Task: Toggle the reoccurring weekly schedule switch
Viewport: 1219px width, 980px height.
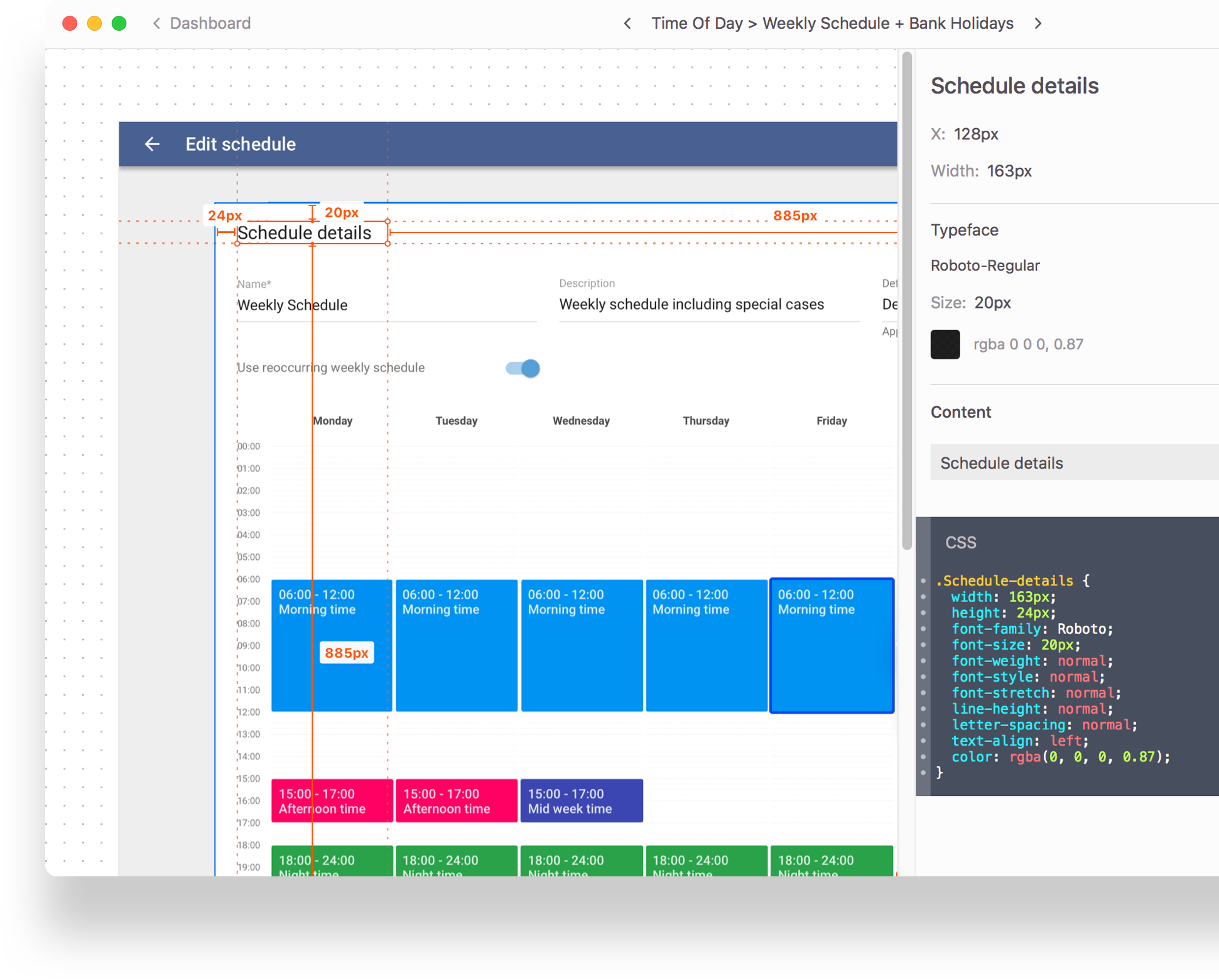Action: (523, 368)
